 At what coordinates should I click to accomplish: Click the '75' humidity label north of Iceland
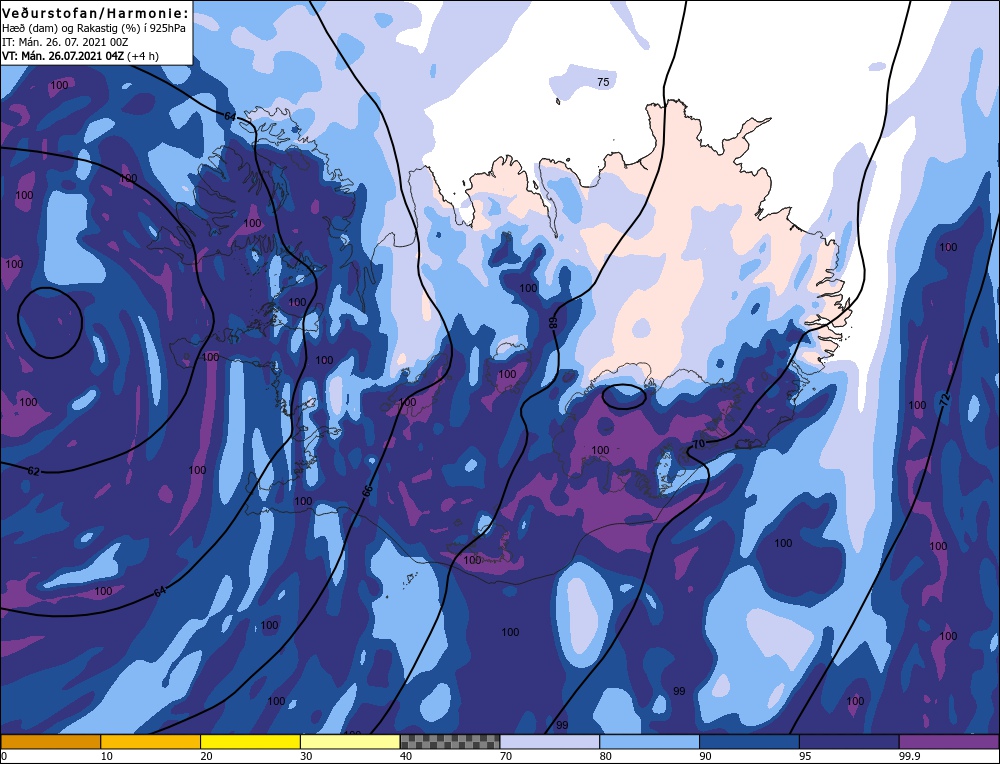(603, 82)
